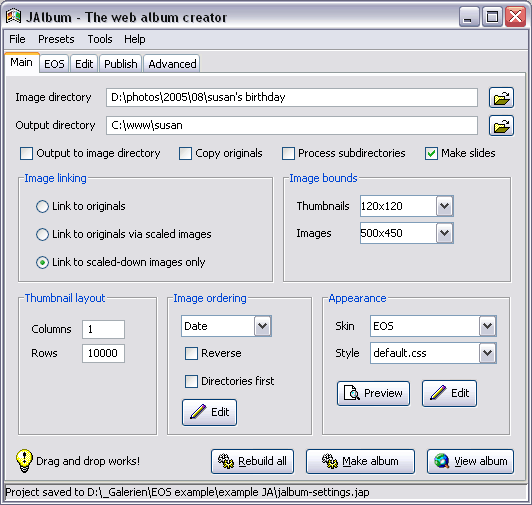The height and width of the screenshot is (505, 532).
Task: Open the Skin dropdown list
Action: (488, 326)
